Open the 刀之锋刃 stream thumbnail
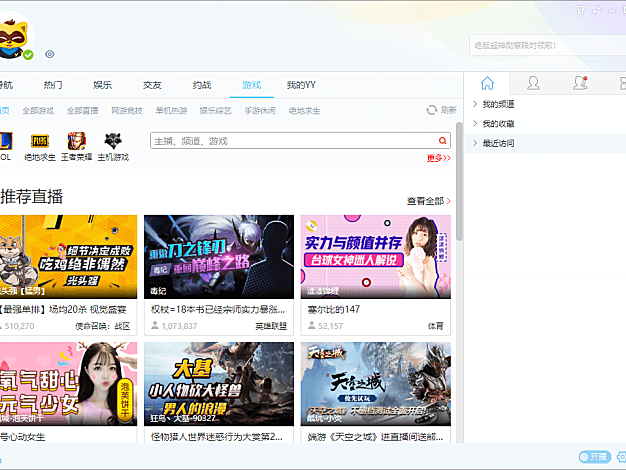This screenshot has height=470, width=626. 219,257
